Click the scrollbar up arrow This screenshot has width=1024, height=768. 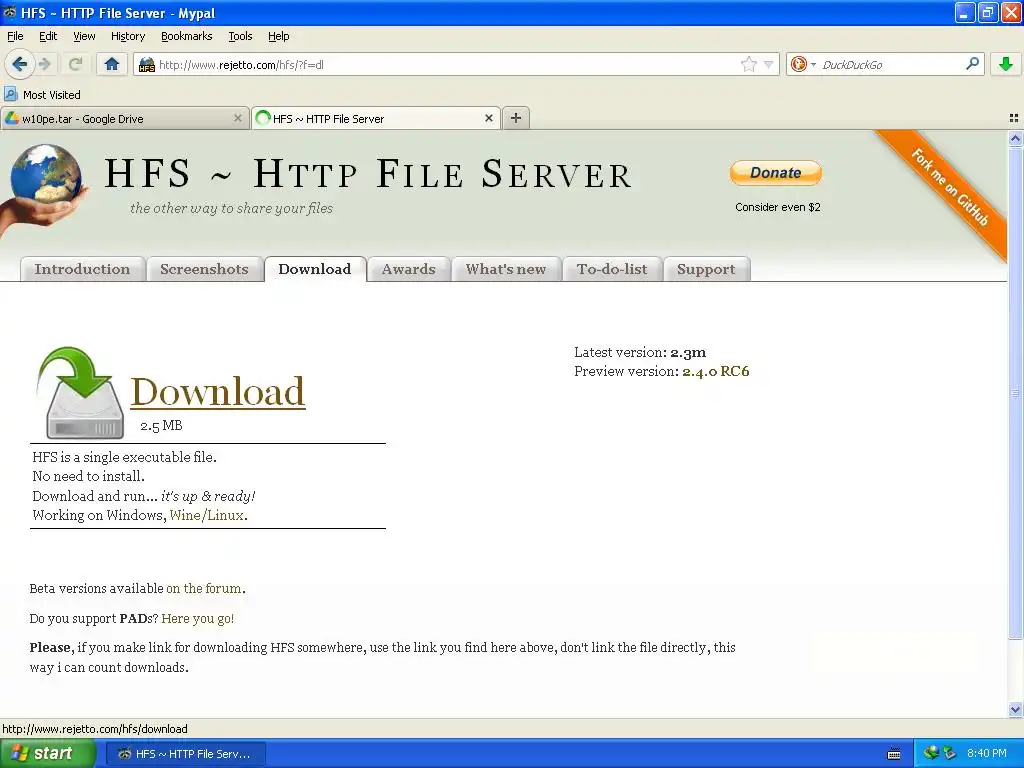tap(1015, 138)
